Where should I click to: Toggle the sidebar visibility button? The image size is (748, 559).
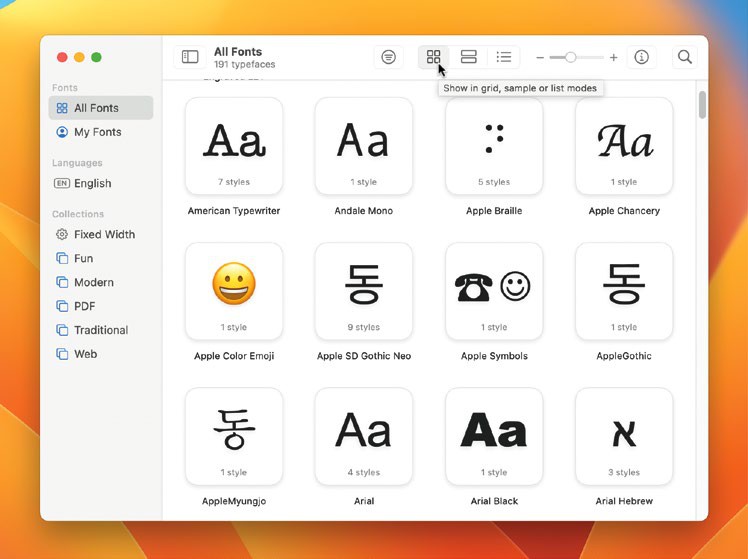coord(190,58)
